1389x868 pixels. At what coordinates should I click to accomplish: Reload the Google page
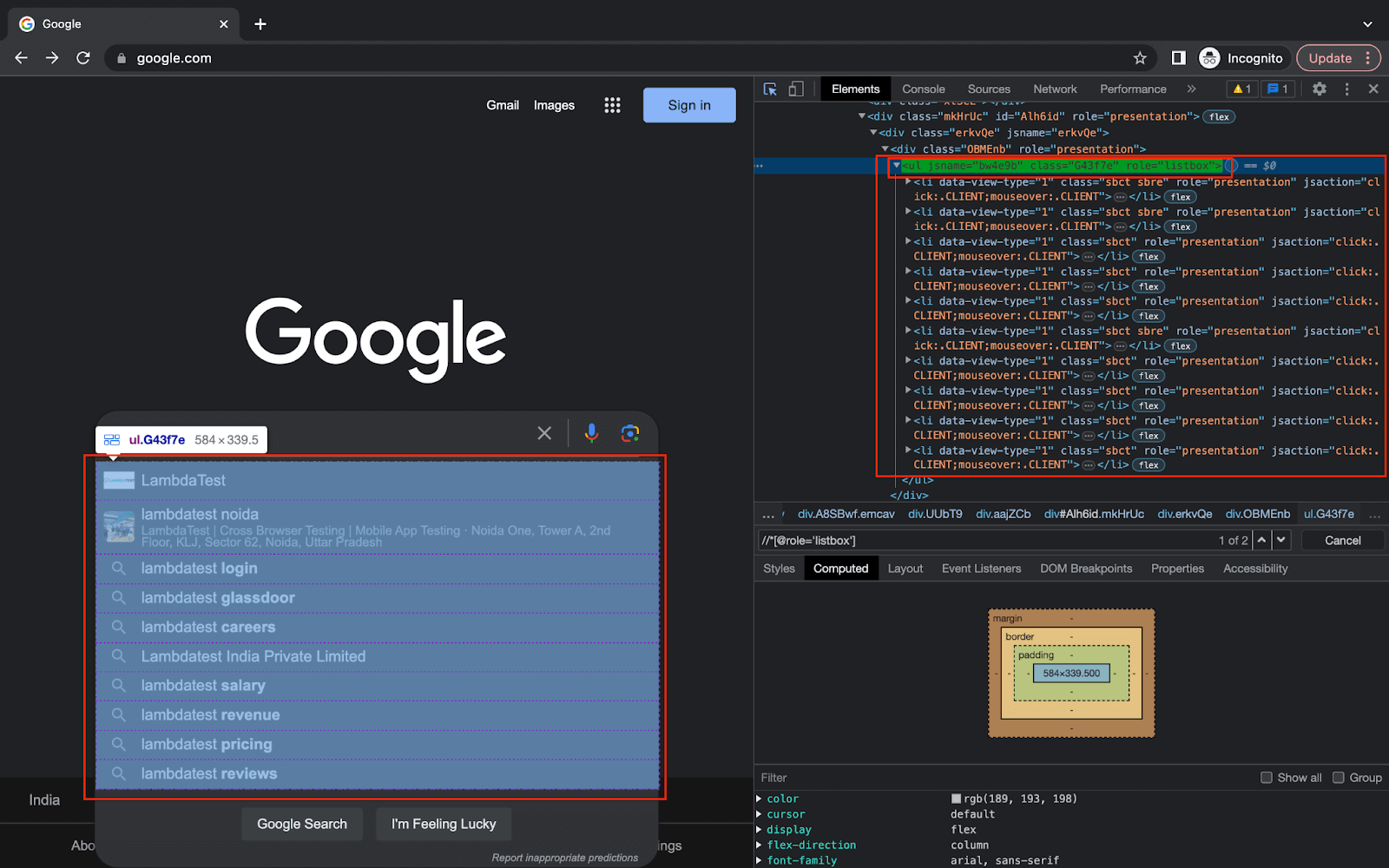(83, 58)
